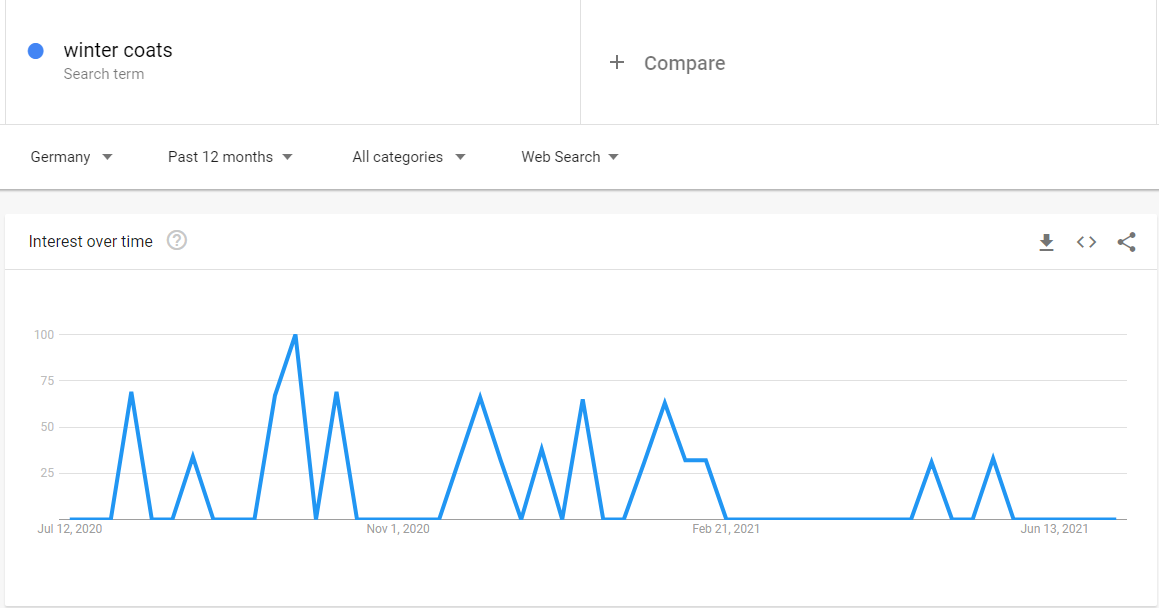Open the embed code icon
The height and width of the screenshot is (608, 1159).
coord(1086,242)
